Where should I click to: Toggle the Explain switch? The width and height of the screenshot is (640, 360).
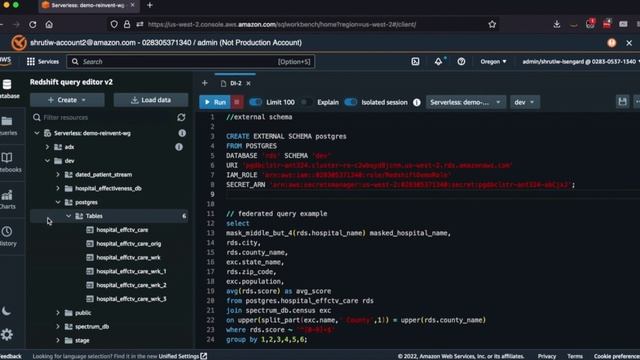pos(306,102)
